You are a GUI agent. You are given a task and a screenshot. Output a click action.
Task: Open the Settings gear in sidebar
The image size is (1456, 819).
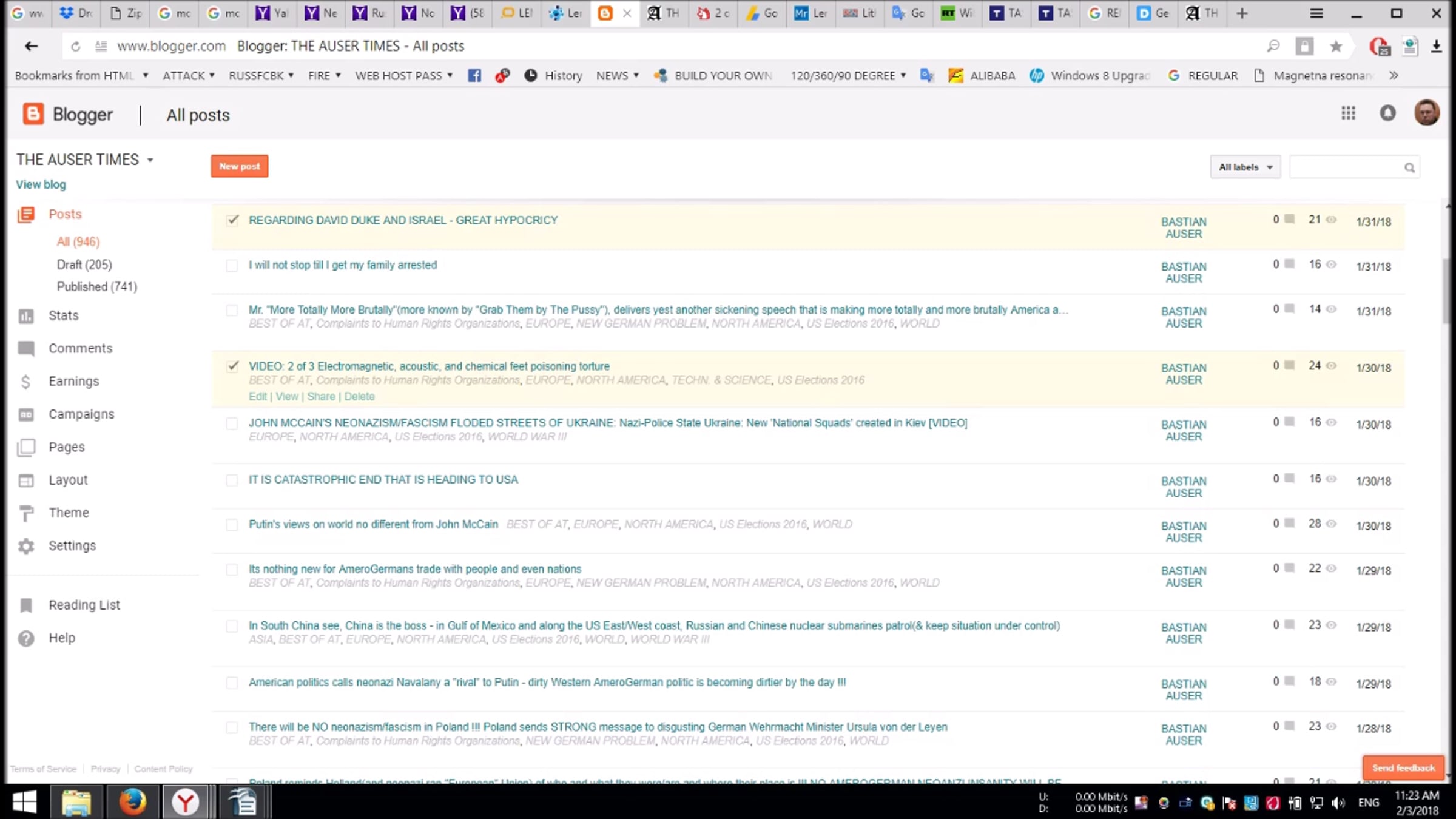click(x=26, y=546)
